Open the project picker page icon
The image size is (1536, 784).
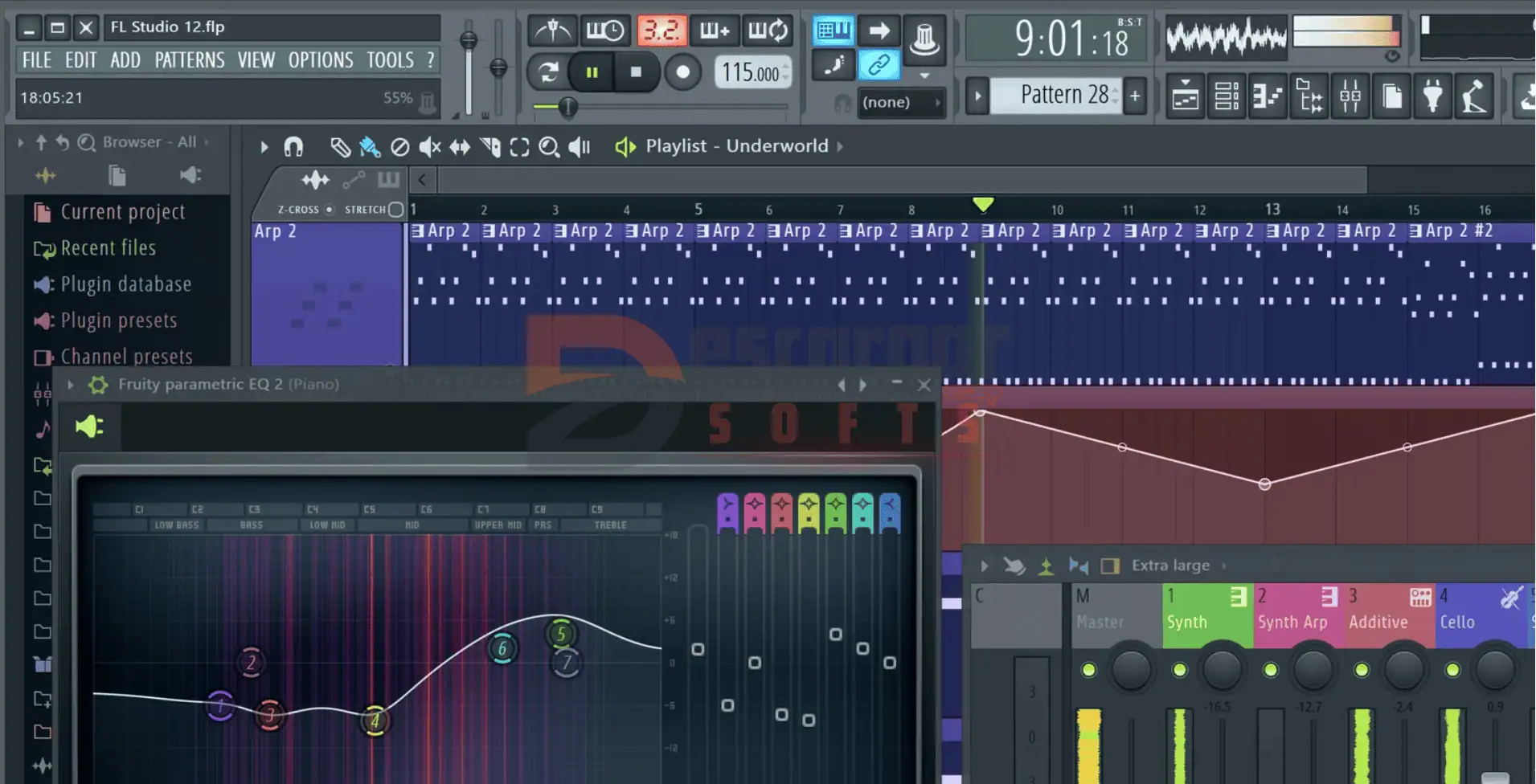pos(1392,96)
